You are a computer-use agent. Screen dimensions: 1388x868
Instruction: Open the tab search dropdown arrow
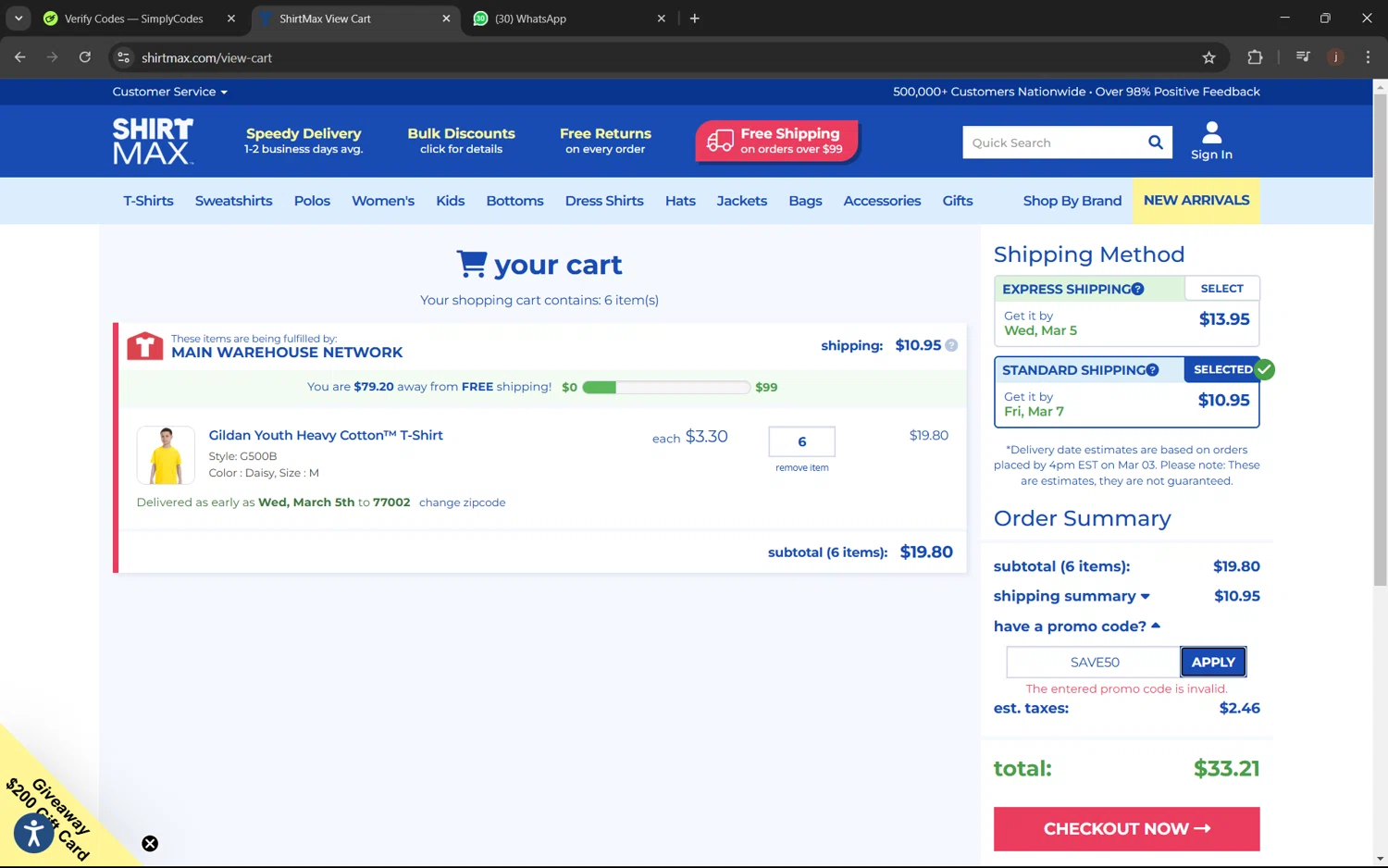pyautogui.click(x=19, y=19)
